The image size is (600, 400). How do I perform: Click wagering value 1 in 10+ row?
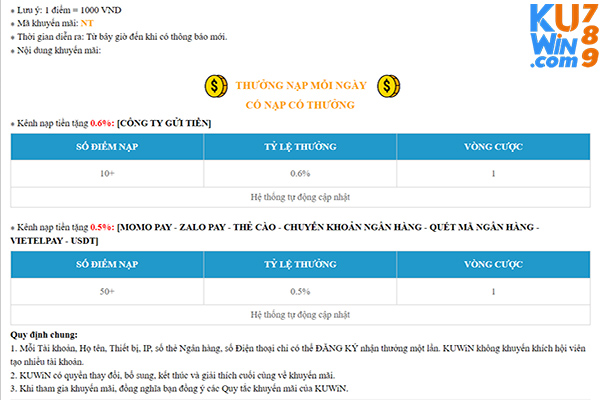[x=493, y=174]
